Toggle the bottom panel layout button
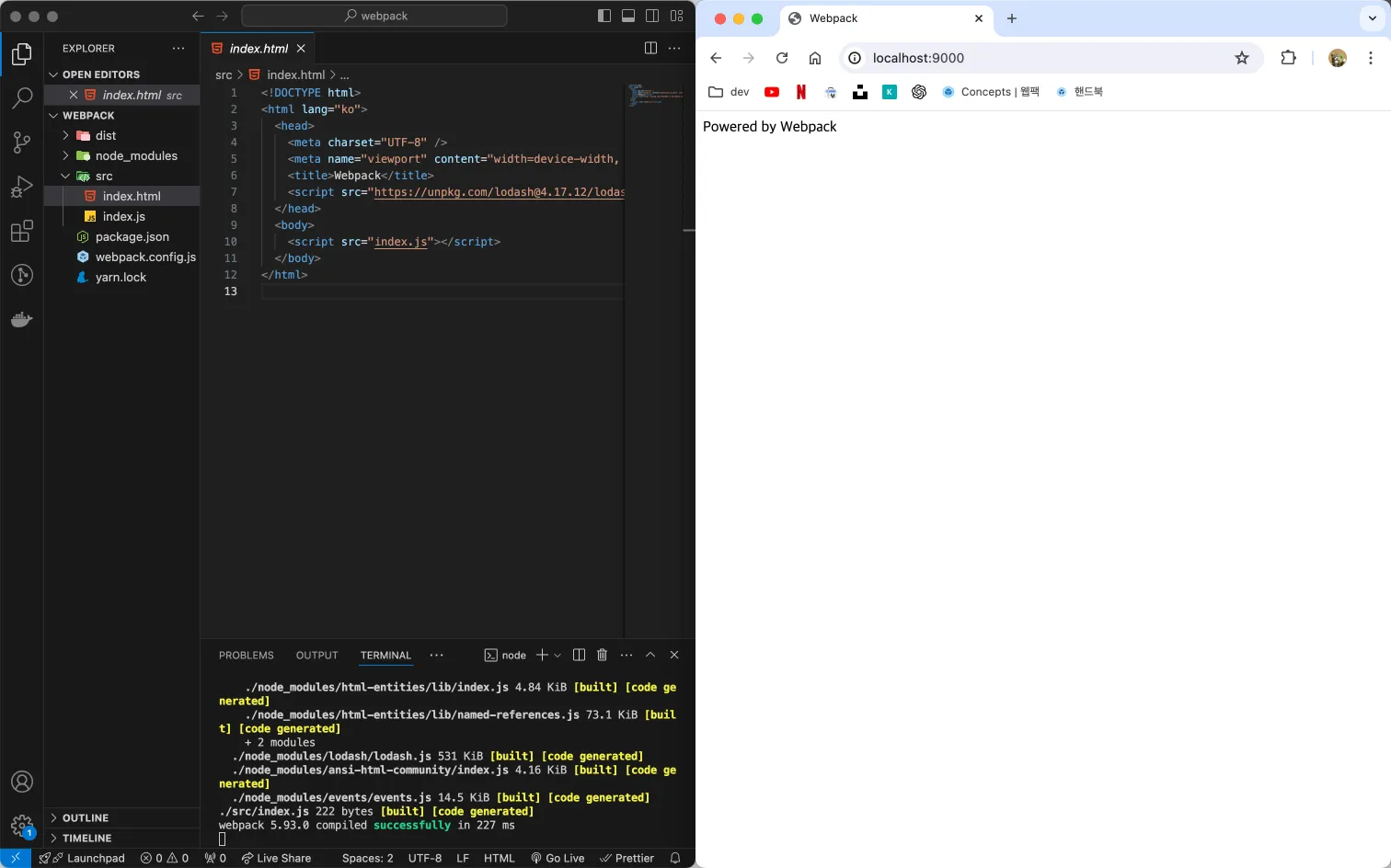The height and width of the screenshot is (868, 1391). (x=628, y=16)
